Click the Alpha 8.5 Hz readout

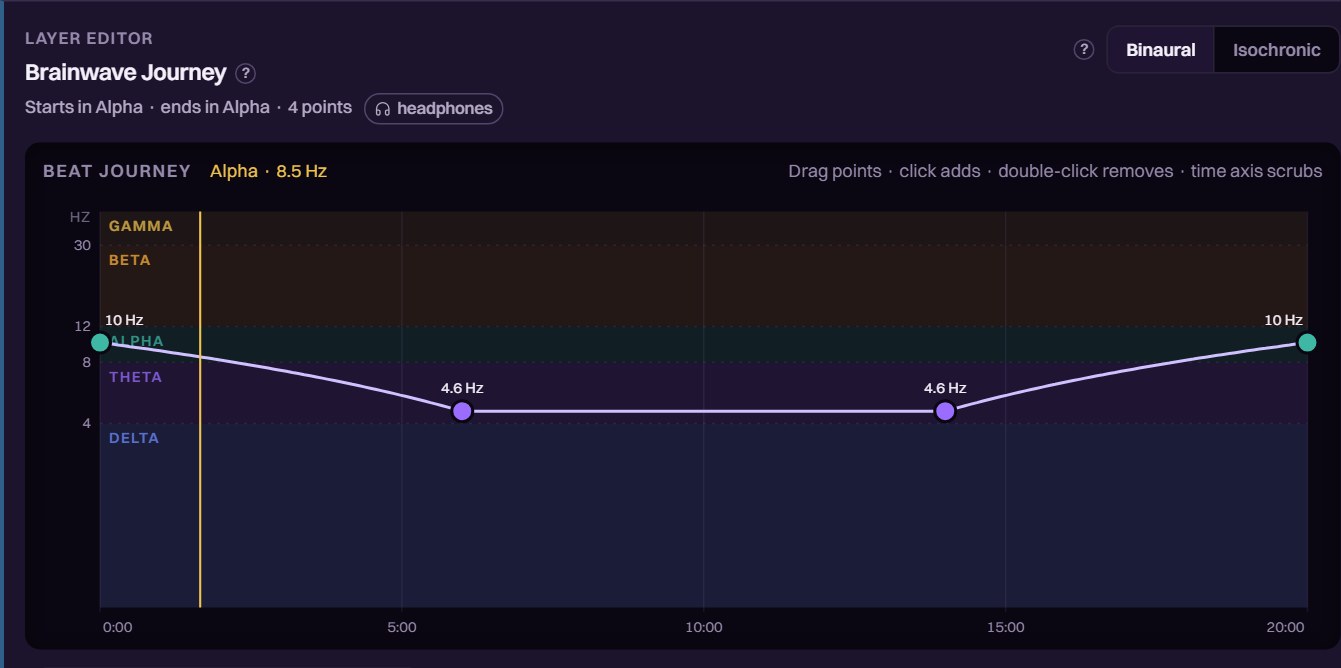coord(268,171)
